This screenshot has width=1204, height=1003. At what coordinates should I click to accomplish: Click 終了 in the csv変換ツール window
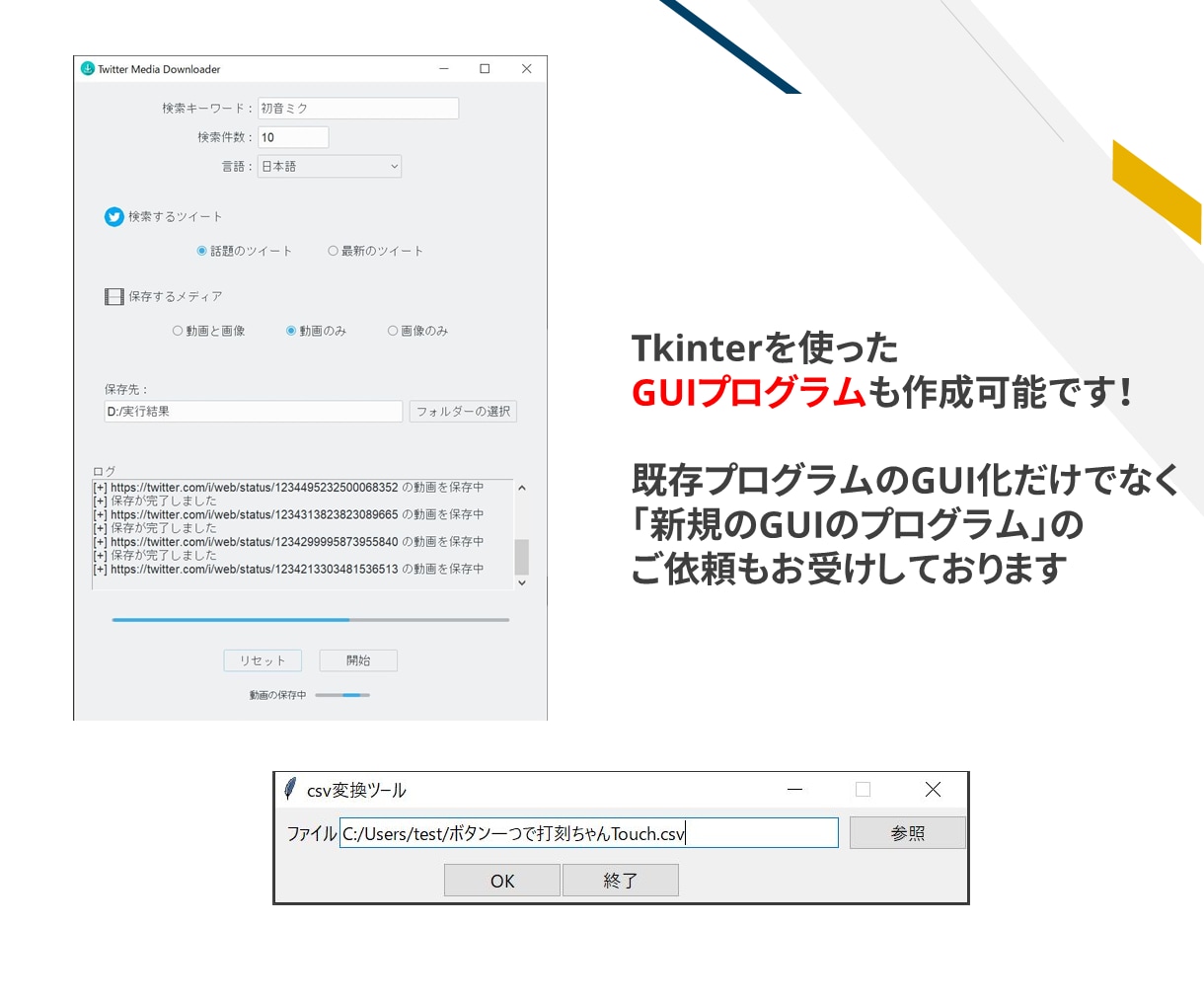[621, 881]
